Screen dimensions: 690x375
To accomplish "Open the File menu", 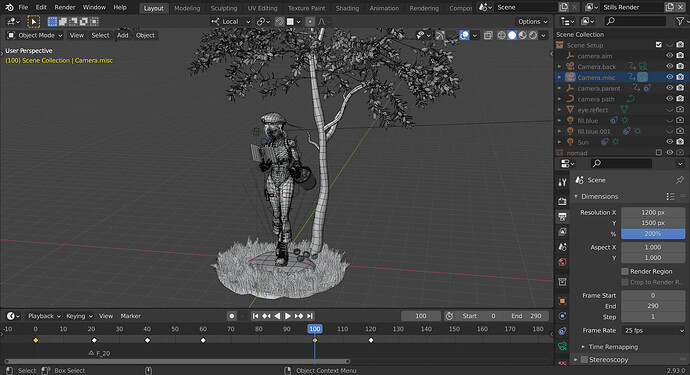I will click(x=23, y=7).
